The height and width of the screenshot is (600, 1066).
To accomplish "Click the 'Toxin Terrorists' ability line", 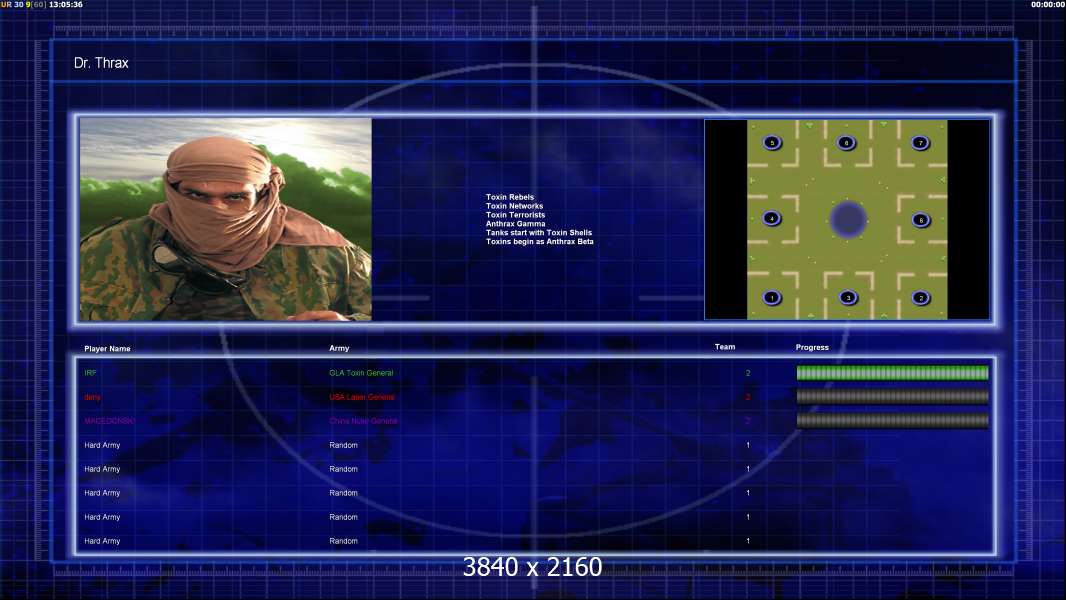I will click(x=515, y=215).
